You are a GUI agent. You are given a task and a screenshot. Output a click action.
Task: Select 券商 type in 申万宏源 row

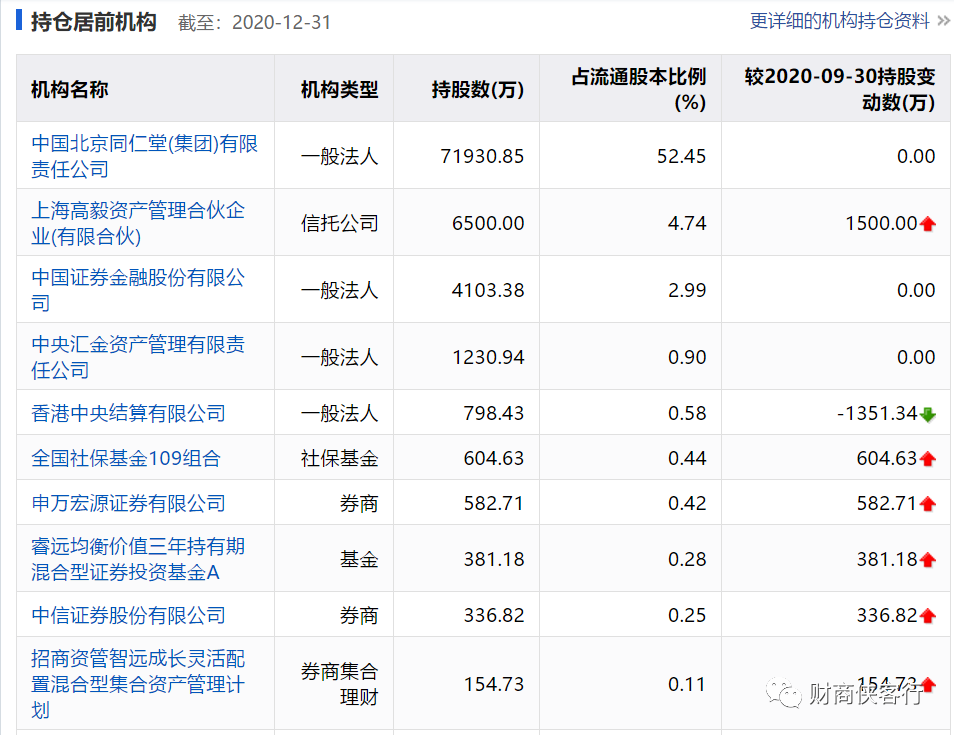359,503
